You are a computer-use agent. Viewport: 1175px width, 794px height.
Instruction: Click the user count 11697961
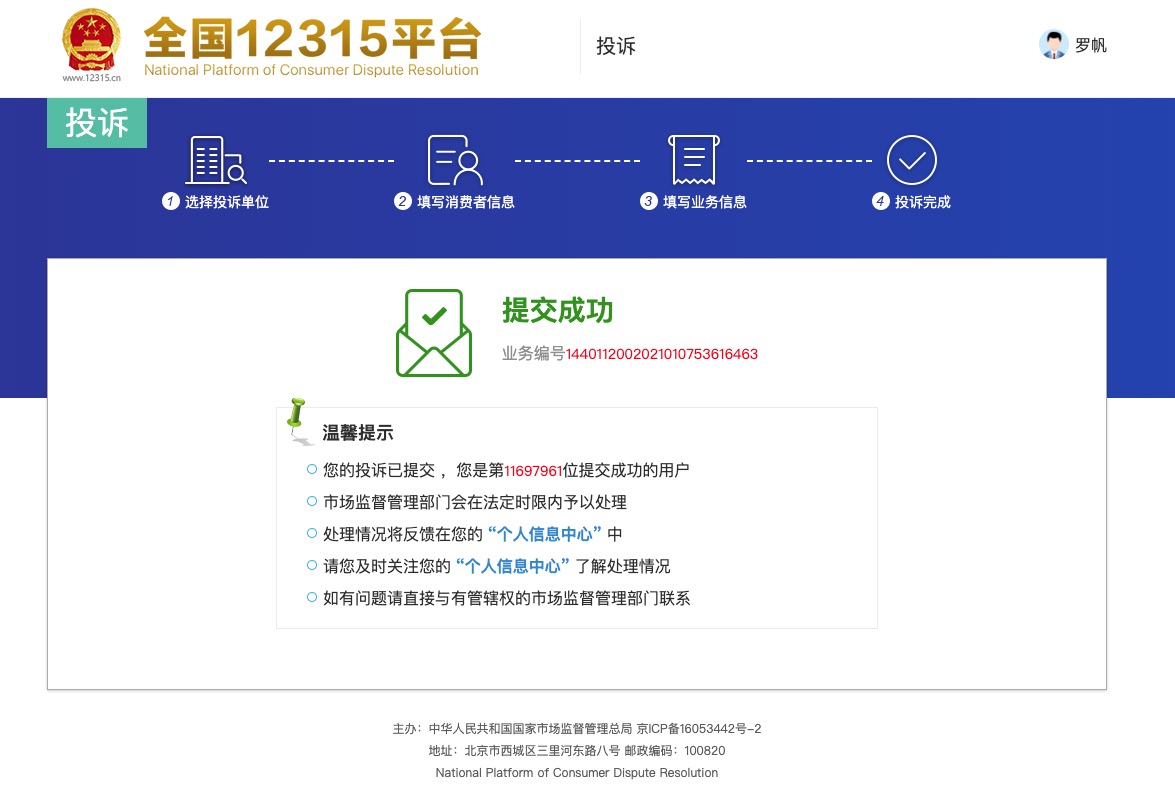pyautogui.click(x=533, y=471)
